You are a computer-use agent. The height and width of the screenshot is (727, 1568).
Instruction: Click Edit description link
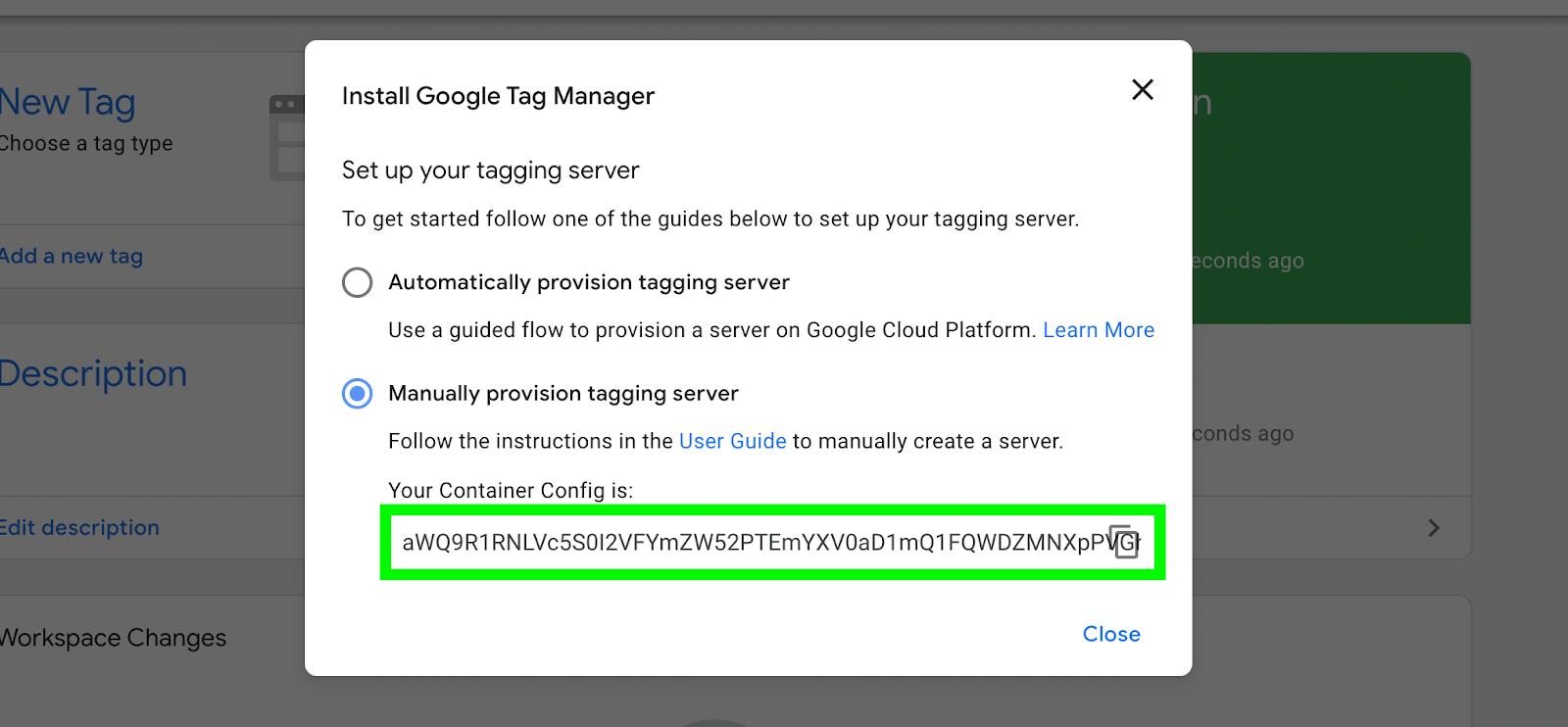point(78,527)
